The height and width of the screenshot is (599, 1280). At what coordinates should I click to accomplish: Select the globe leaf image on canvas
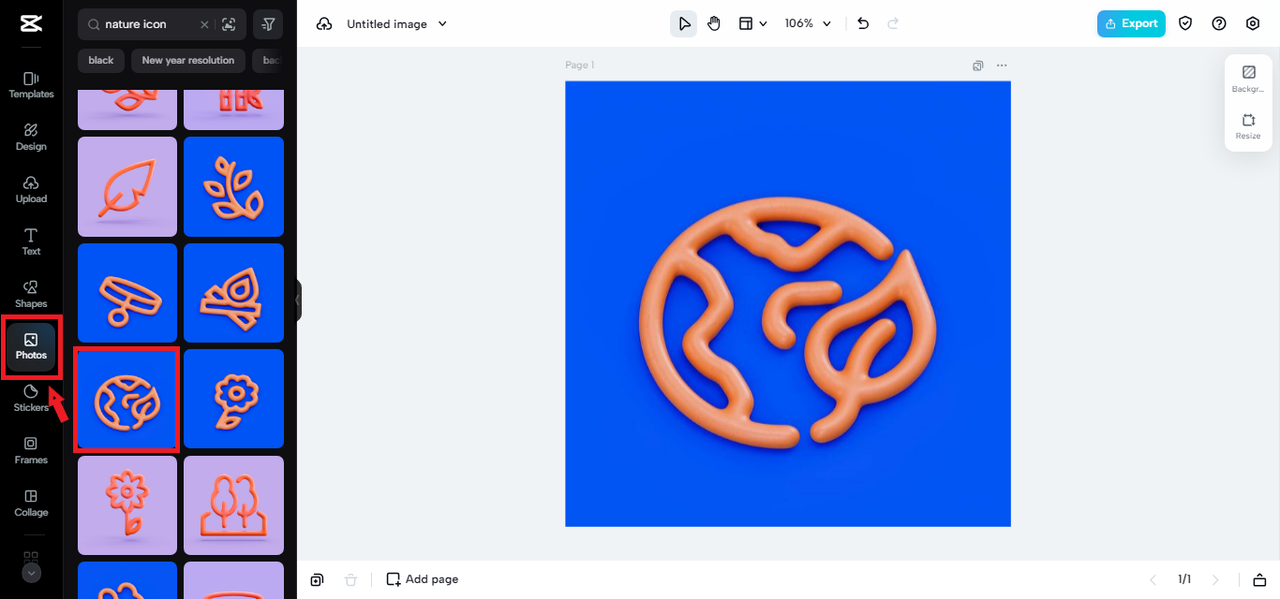point(788,304)
